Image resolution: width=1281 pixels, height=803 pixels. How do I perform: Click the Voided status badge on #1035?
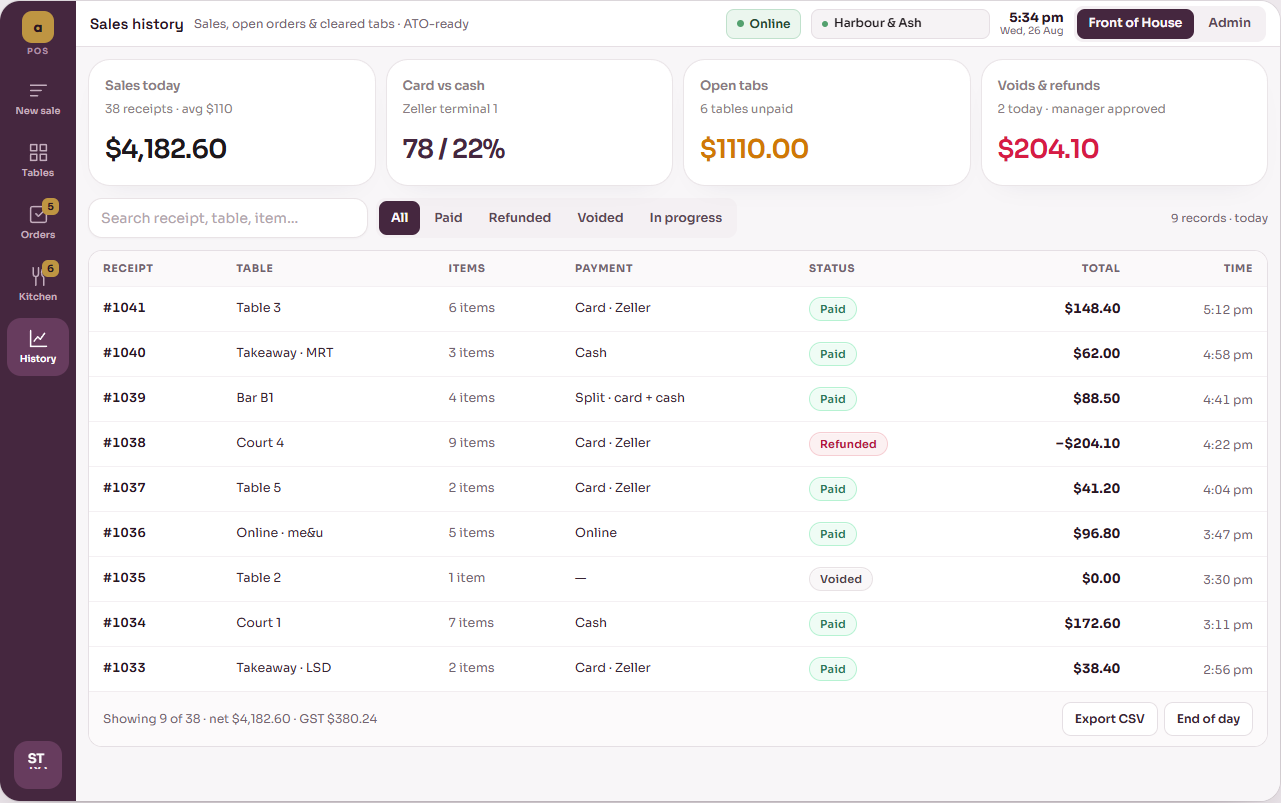click(x=841, y=579)
